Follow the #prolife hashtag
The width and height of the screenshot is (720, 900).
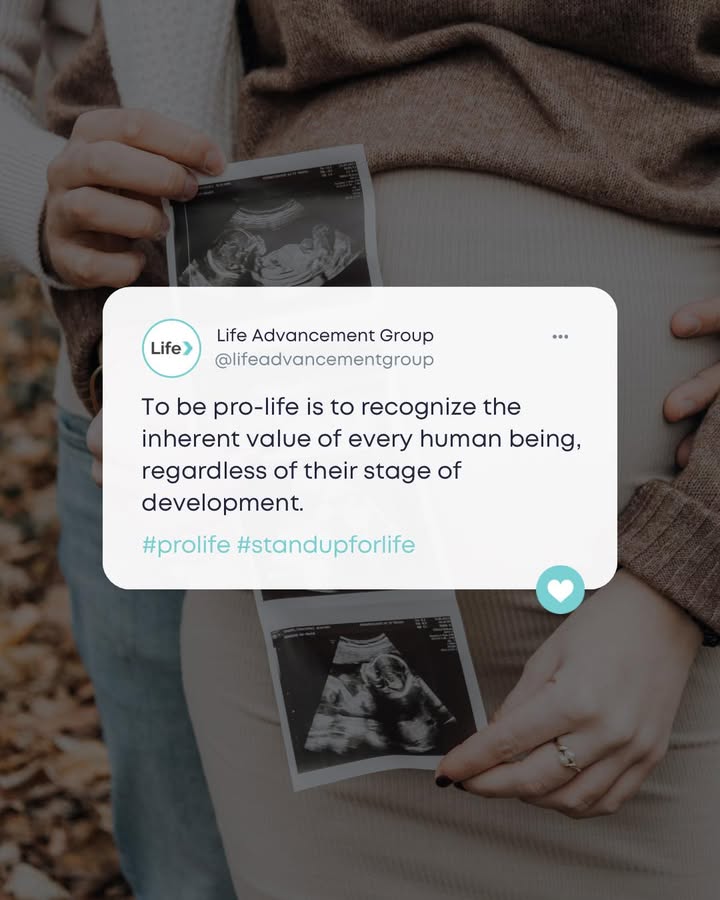[186, 545]
